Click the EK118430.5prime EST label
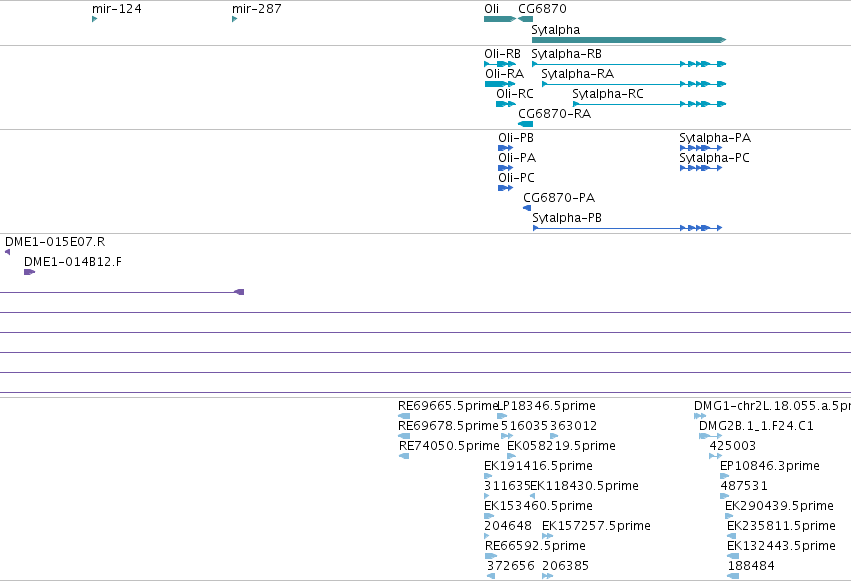Viewport: 851px width, 581px height. click(584, 486)
